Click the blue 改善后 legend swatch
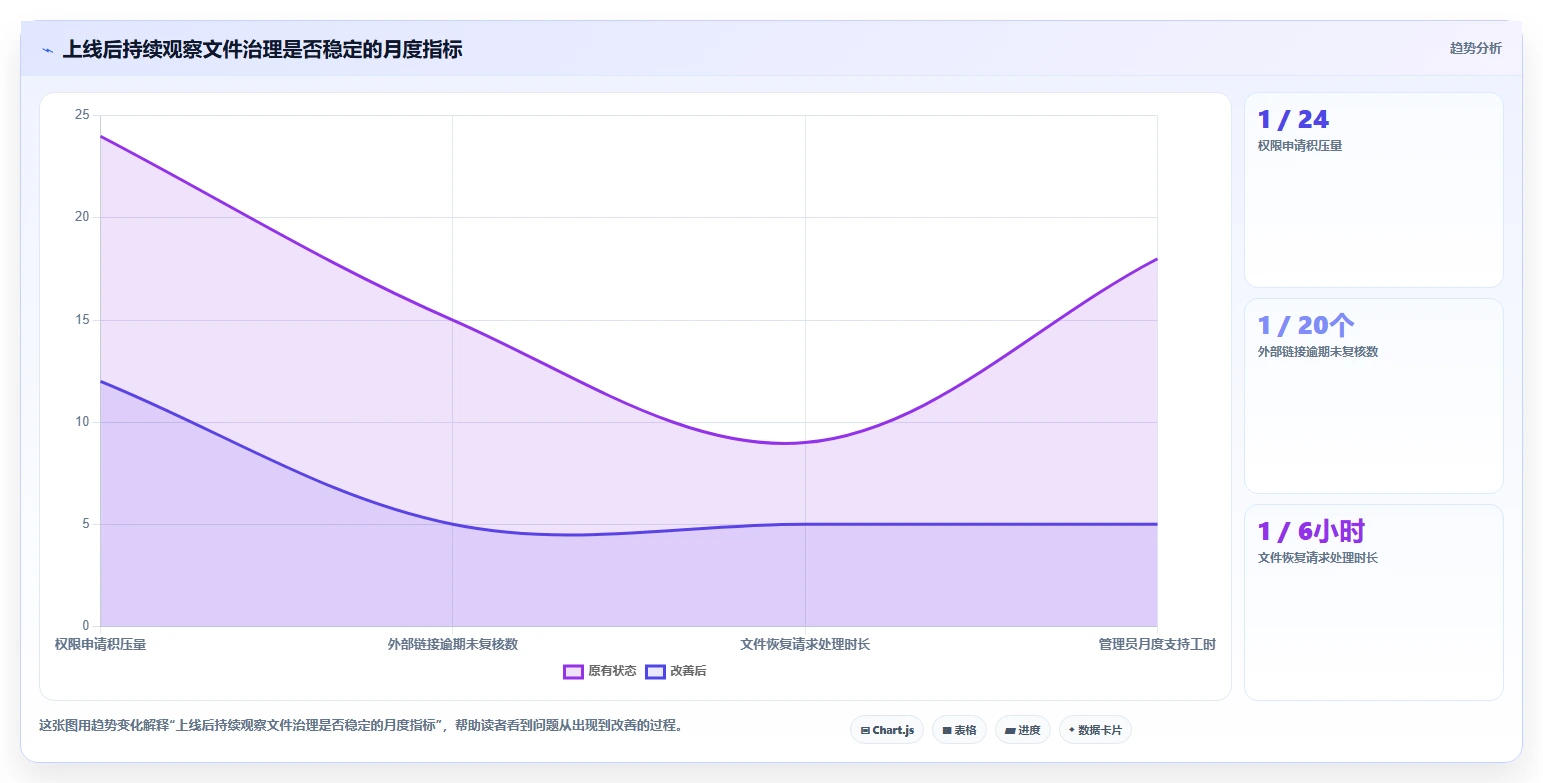 tap(655, 671)
